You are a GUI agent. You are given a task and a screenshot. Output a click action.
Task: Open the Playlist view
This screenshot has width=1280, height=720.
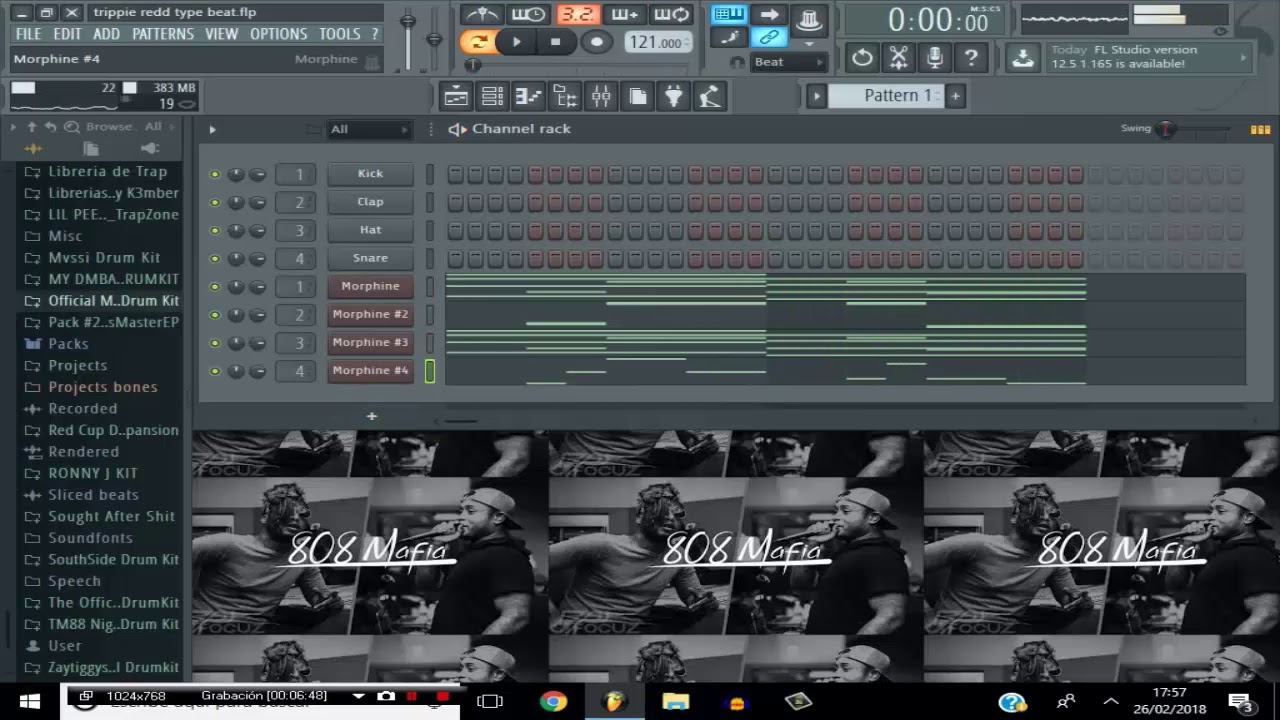pyautogui.click(x=456, y=97)
